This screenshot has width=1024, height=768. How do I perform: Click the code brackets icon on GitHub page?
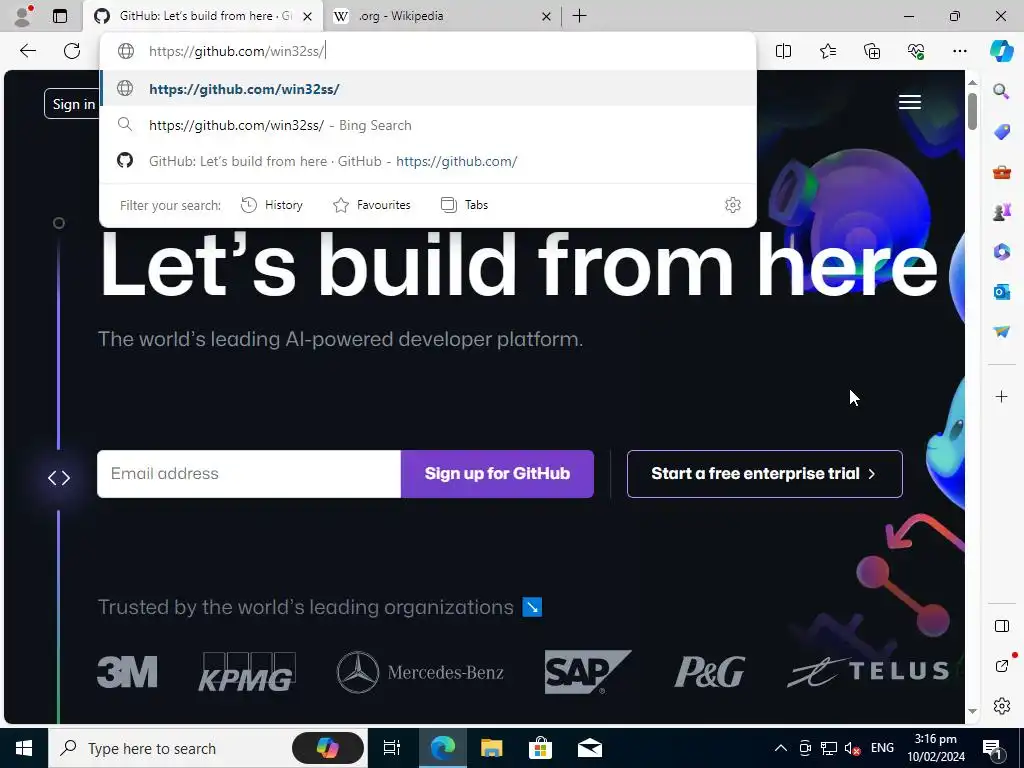click(59, 478)
